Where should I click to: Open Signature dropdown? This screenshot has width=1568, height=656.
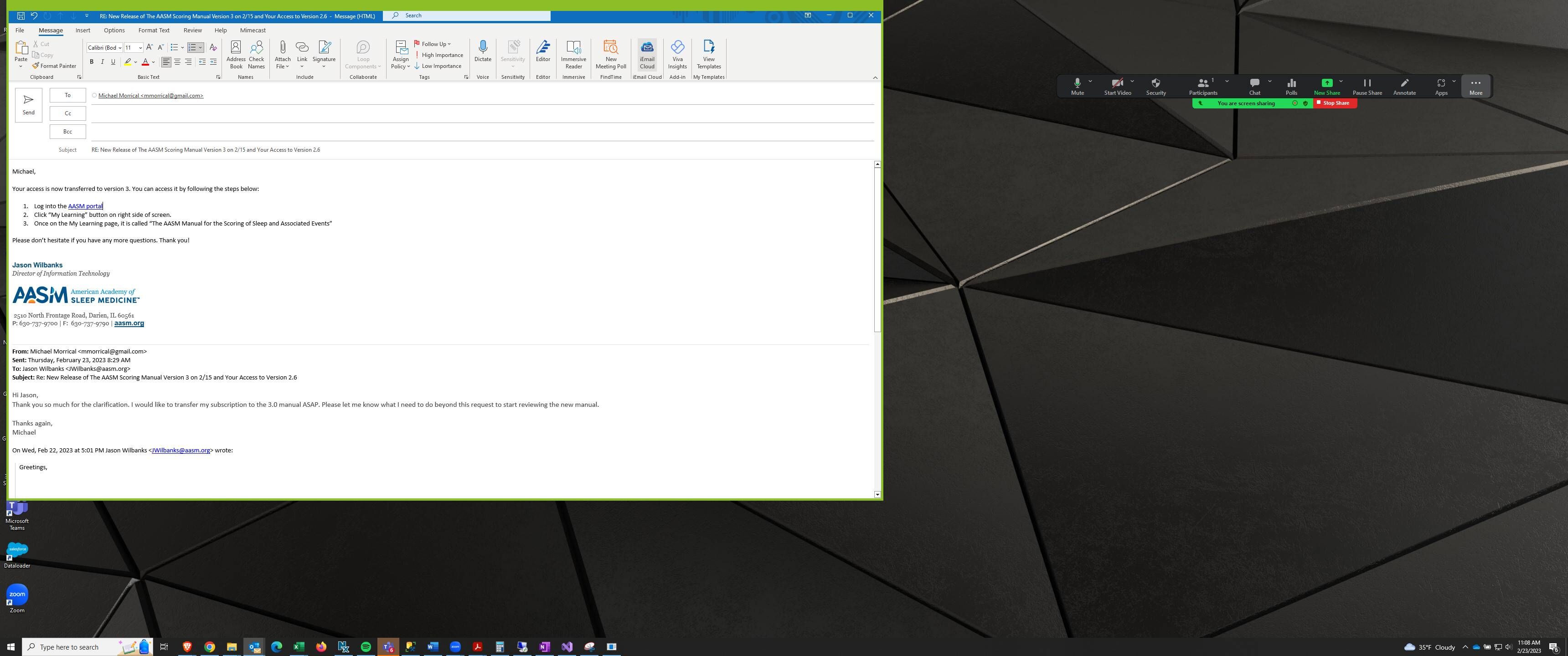[324, 55]
